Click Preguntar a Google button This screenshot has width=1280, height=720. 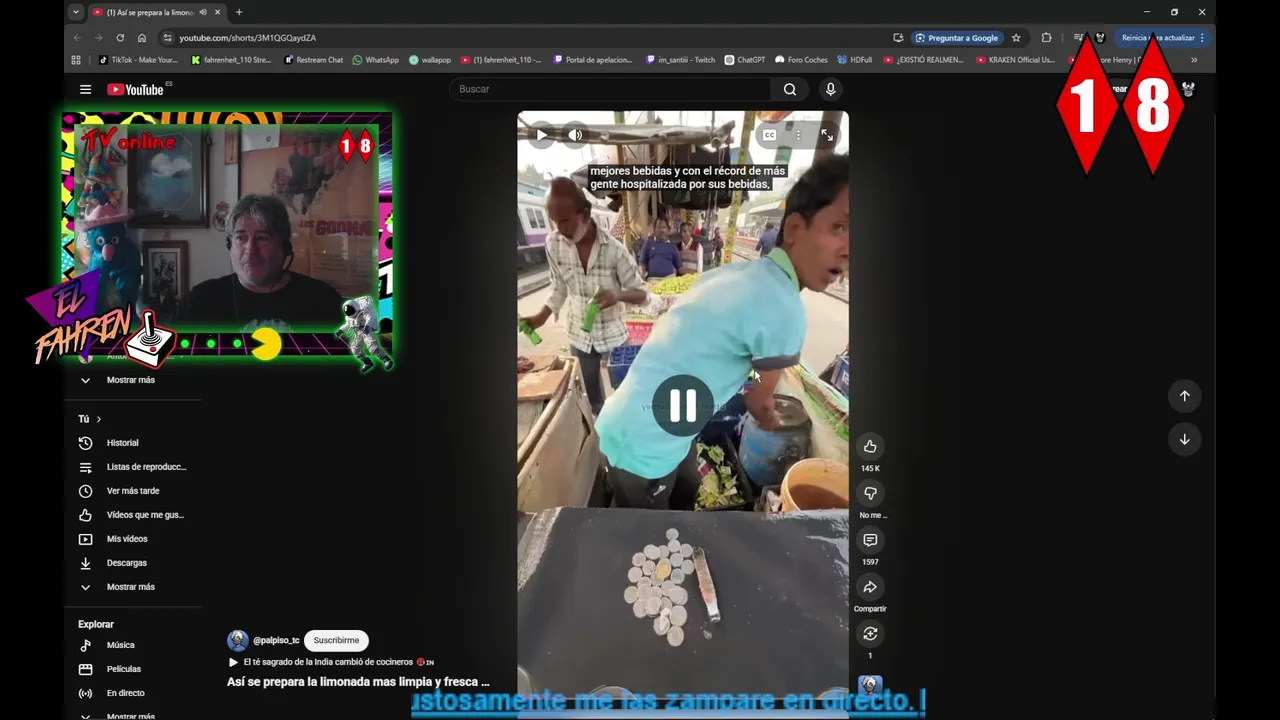click(956, 38)
